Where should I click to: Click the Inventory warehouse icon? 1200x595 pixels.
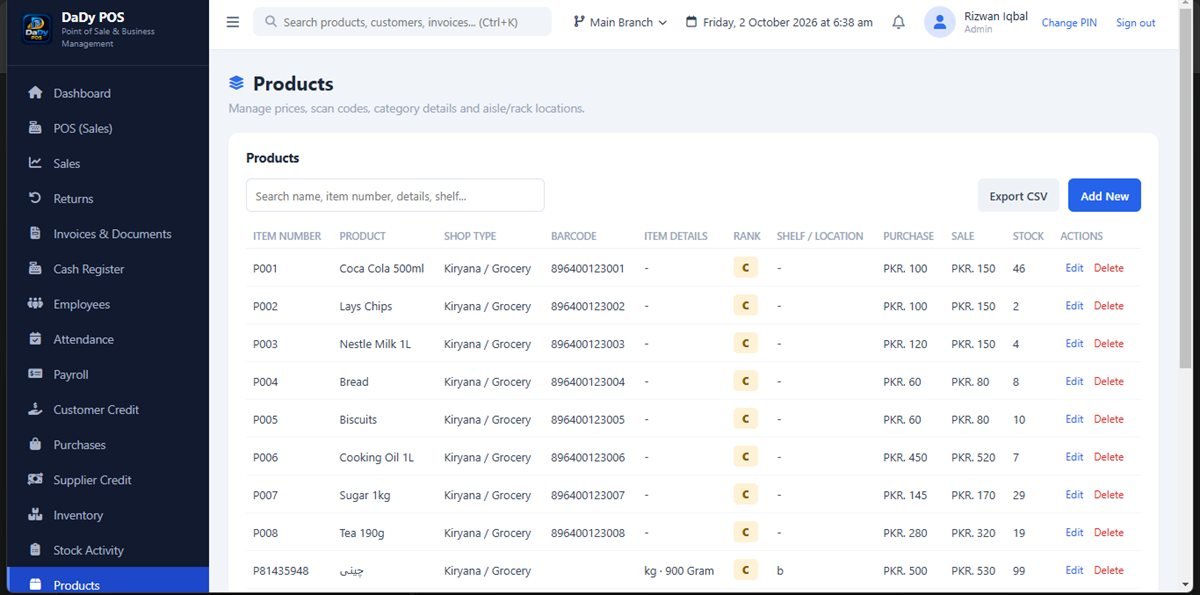pyautogui.click(x=35, y=515)
